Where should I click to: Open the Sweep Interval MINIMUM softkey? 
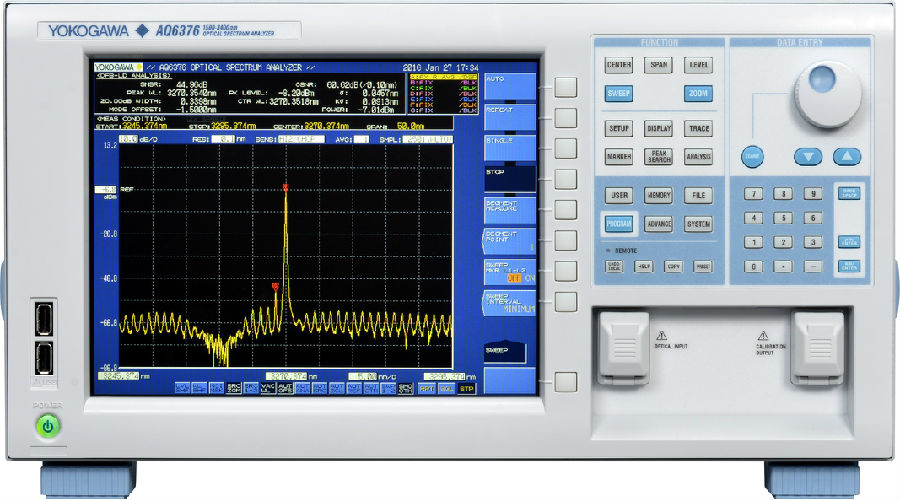[x=509, y=304]
